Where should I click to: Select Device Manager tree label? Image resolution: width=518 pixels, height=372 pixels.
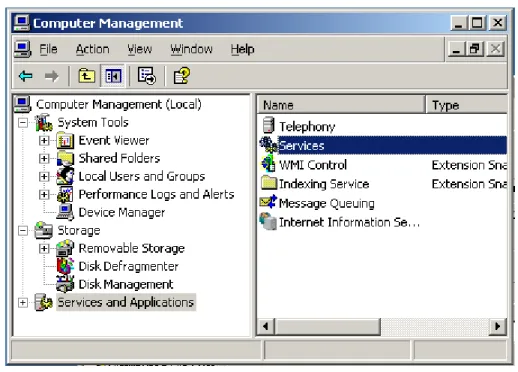[x=122, y=213]
